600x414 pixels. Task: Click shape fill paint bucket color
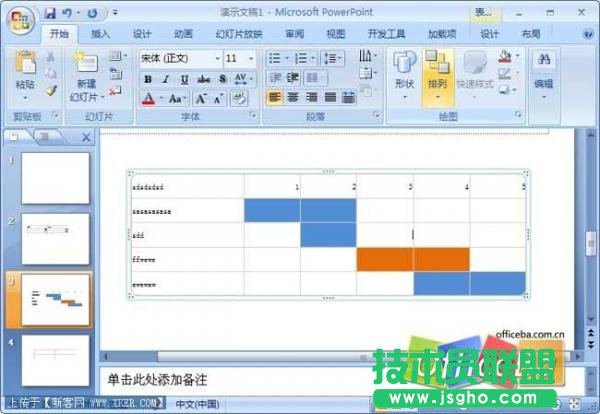505,56
